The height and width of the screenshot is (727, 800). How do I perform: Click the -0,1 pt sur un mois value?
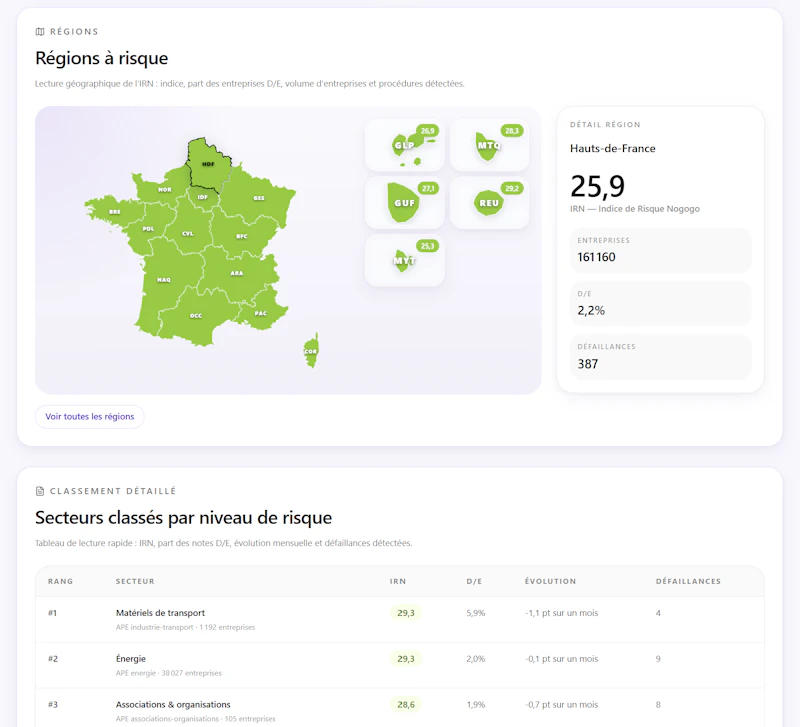tap(561, 659)
